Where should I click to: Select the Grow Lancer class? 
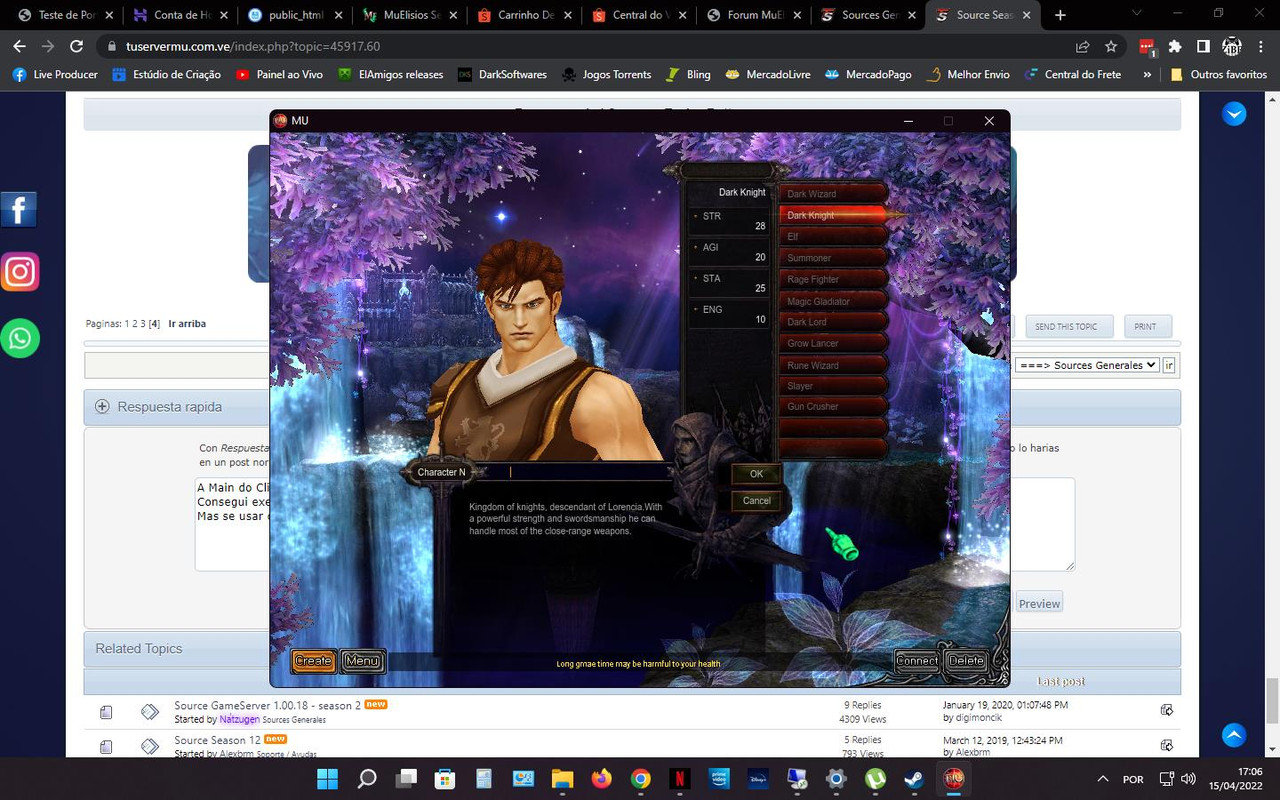833,343
